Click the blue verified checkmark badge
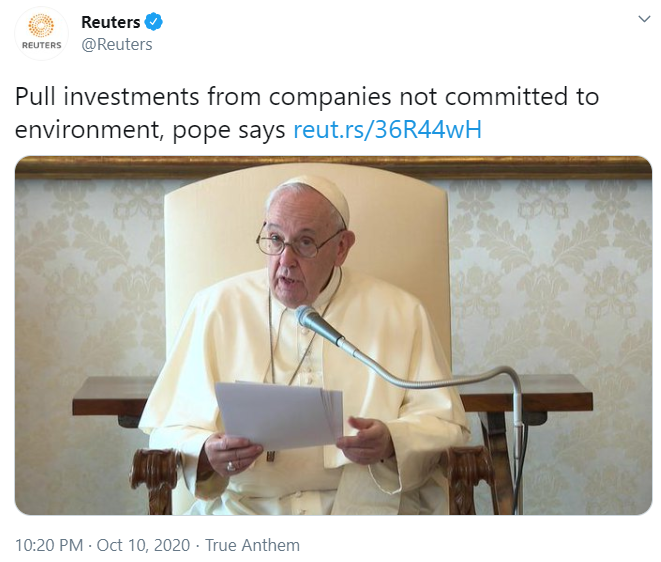661x562 pixels. coord(153,22)
